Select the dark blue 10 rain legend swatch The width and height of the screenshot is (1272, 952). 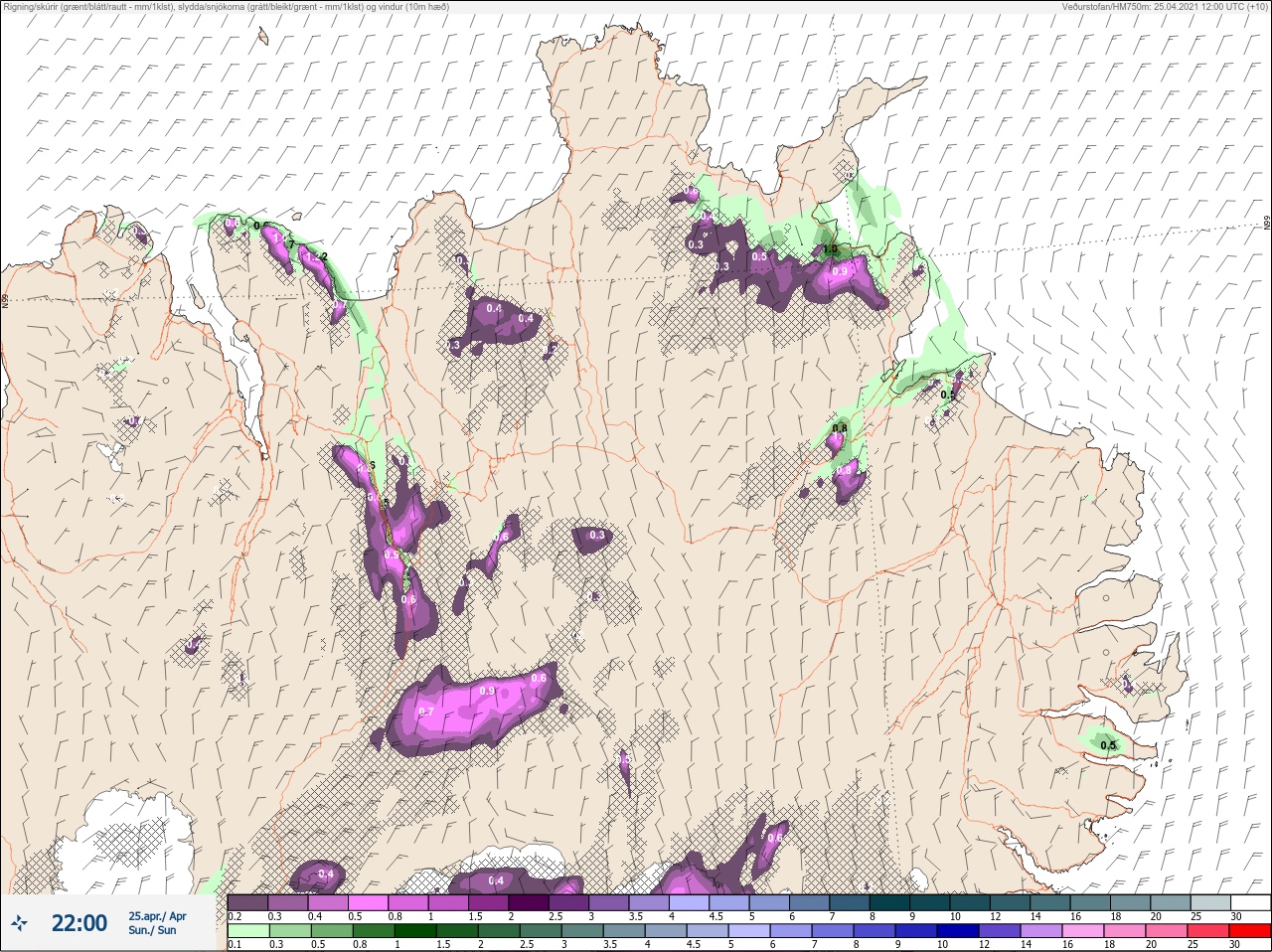959,931
